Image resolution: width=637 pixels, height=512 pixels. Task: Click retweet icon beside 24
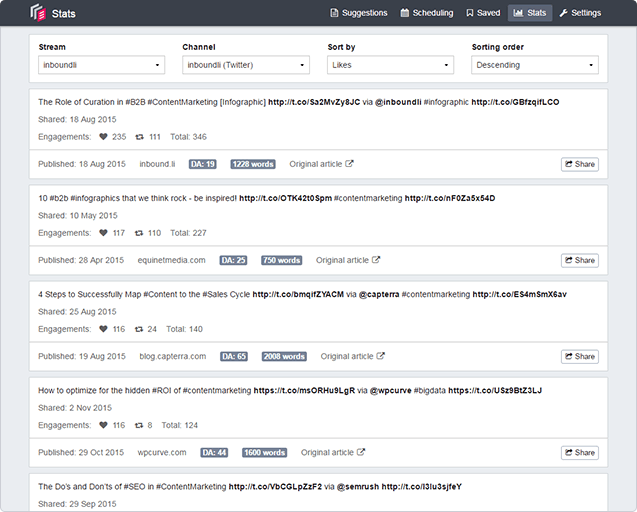pos(139,329)
